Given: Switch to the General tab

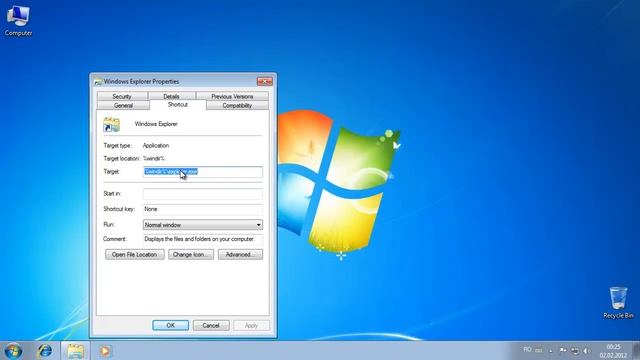Looking at the screenshot, I should click(123, 105).
